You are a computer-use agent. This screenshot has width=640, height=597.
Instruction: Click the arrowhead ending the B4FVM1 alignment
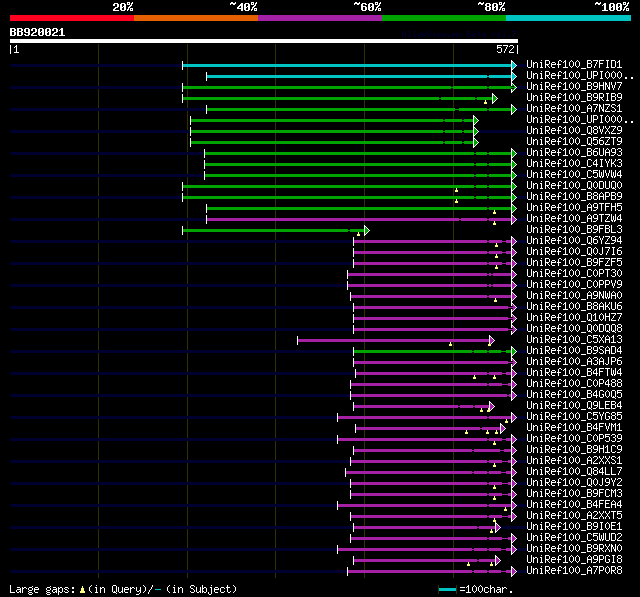click(503, 428)
